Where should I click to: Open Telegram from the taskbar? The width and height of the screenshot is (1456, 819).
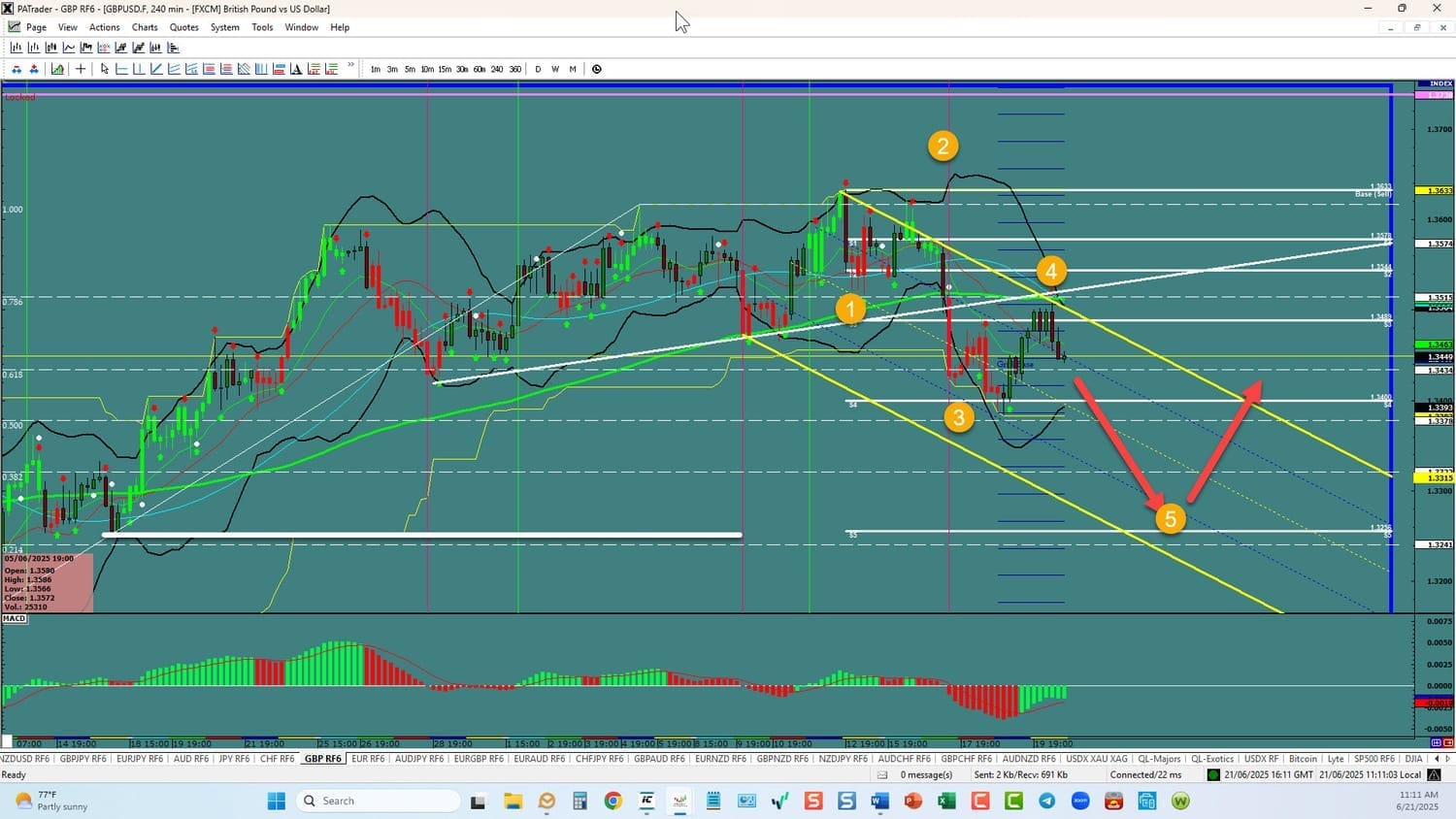(1046, 801)
